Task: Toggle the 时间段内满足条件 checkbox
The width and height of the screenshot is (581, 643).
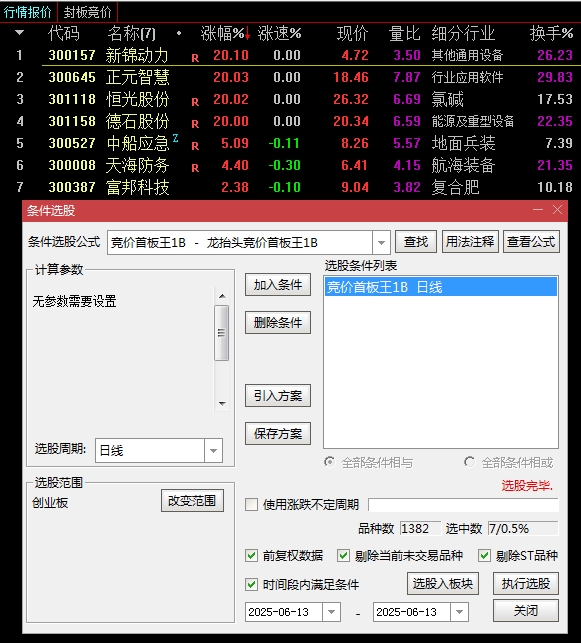Action: (x=251, y=585)
